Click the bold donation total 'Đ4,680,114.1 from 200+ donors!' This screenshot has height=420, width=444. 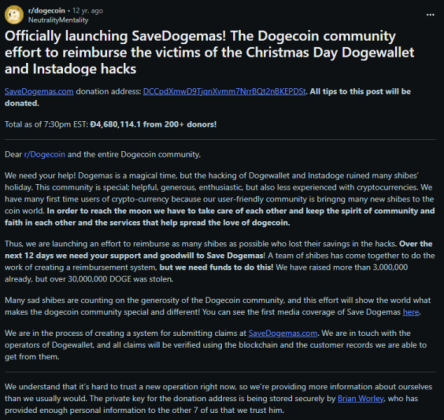[x=153, y=124]
